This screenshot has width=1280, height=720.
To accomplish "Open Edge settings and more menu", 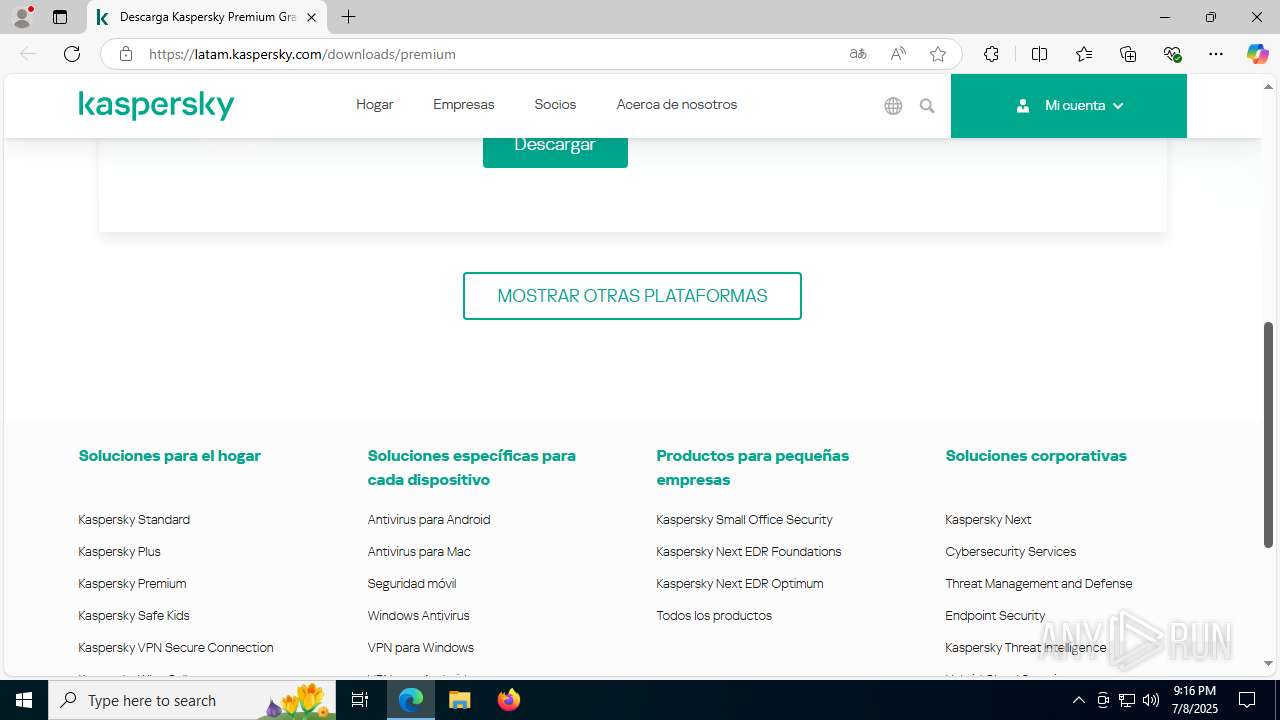I will pyautogui.click(x=1216, y=54).
